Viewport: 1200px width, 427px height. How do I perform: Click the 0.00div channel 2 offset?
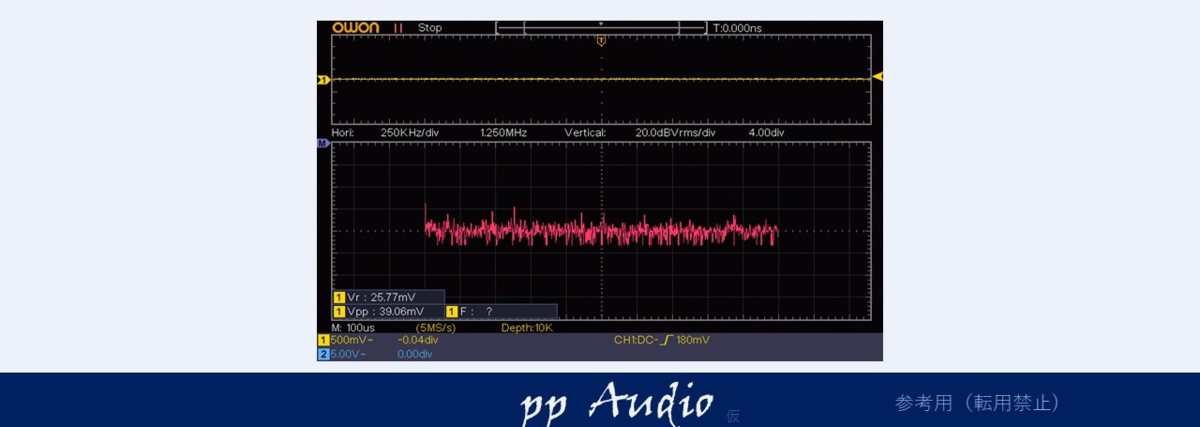[x=415, y=354]
